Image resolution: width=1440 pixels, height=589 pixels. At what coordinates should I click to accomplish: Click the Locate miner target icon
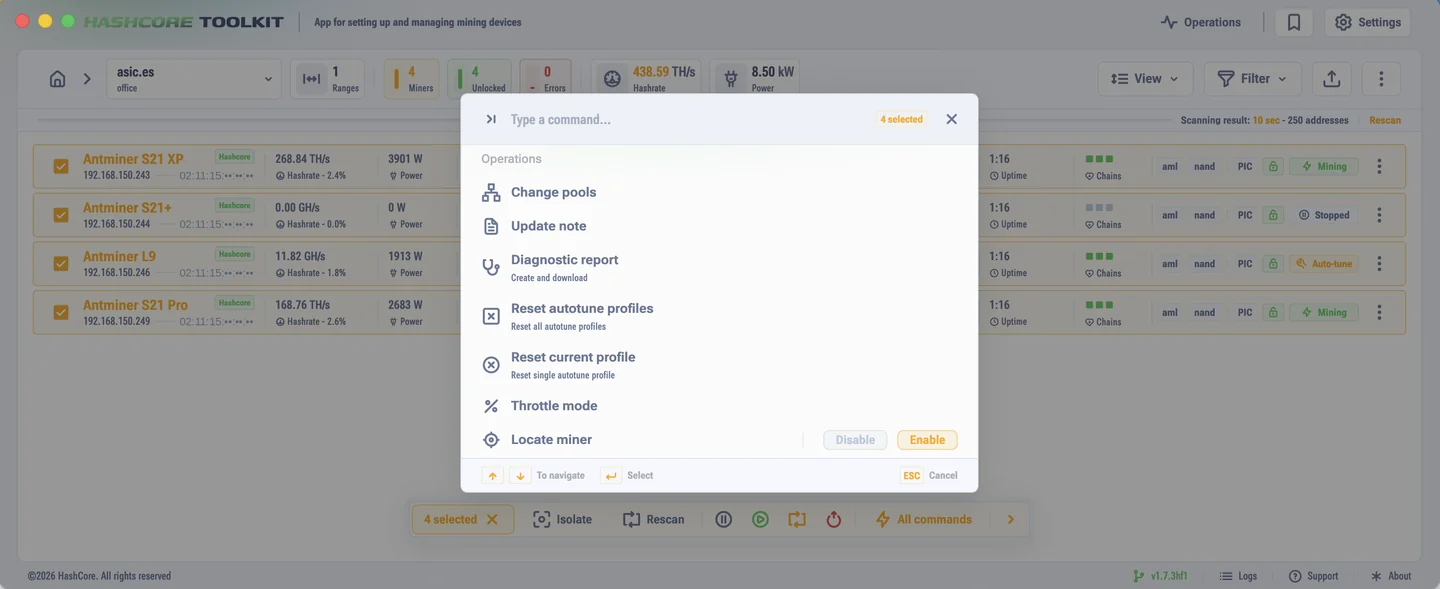(x=491, y=440)
